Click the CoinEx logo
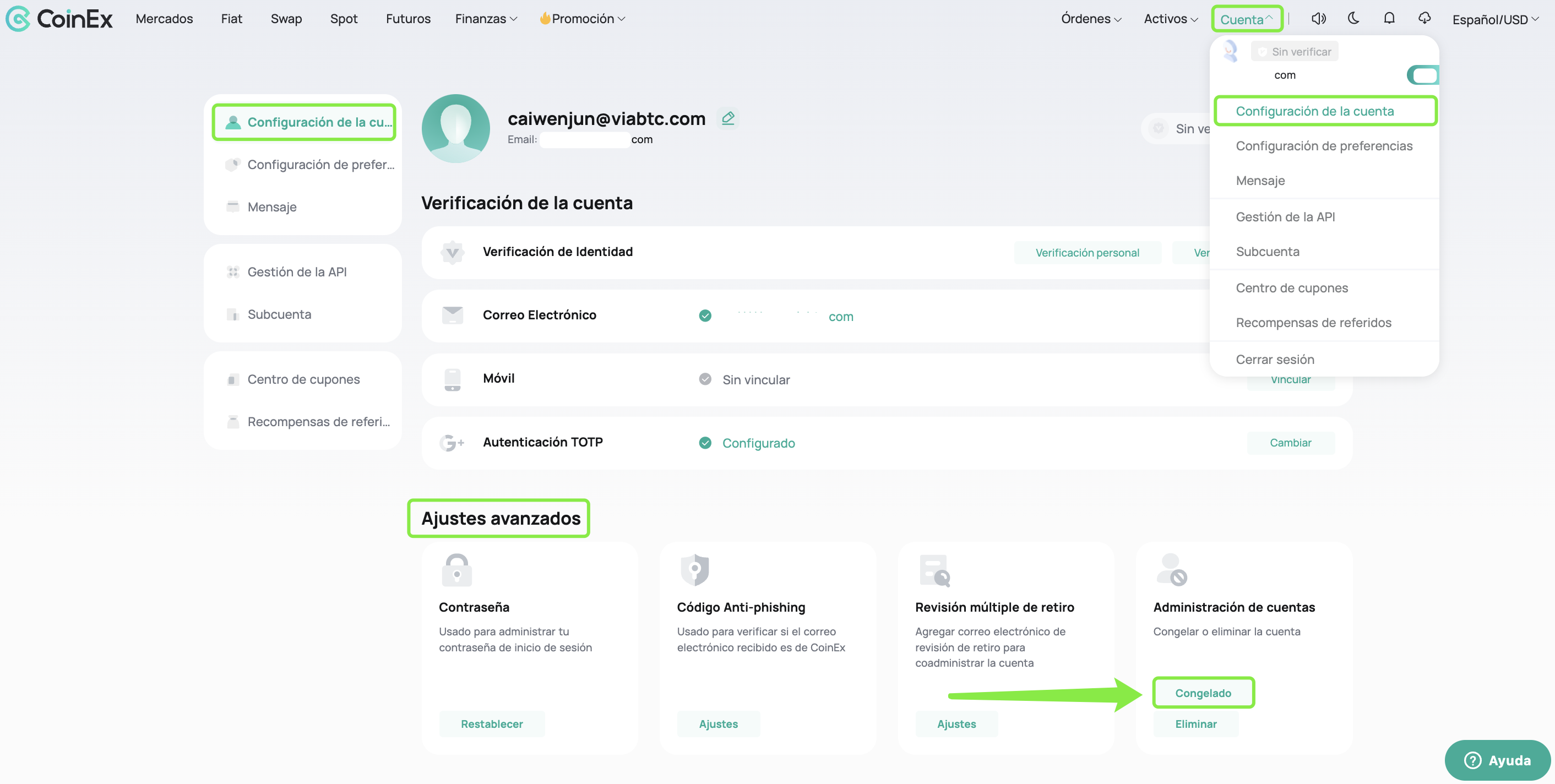1555x784 pixels. pos(59,19)
